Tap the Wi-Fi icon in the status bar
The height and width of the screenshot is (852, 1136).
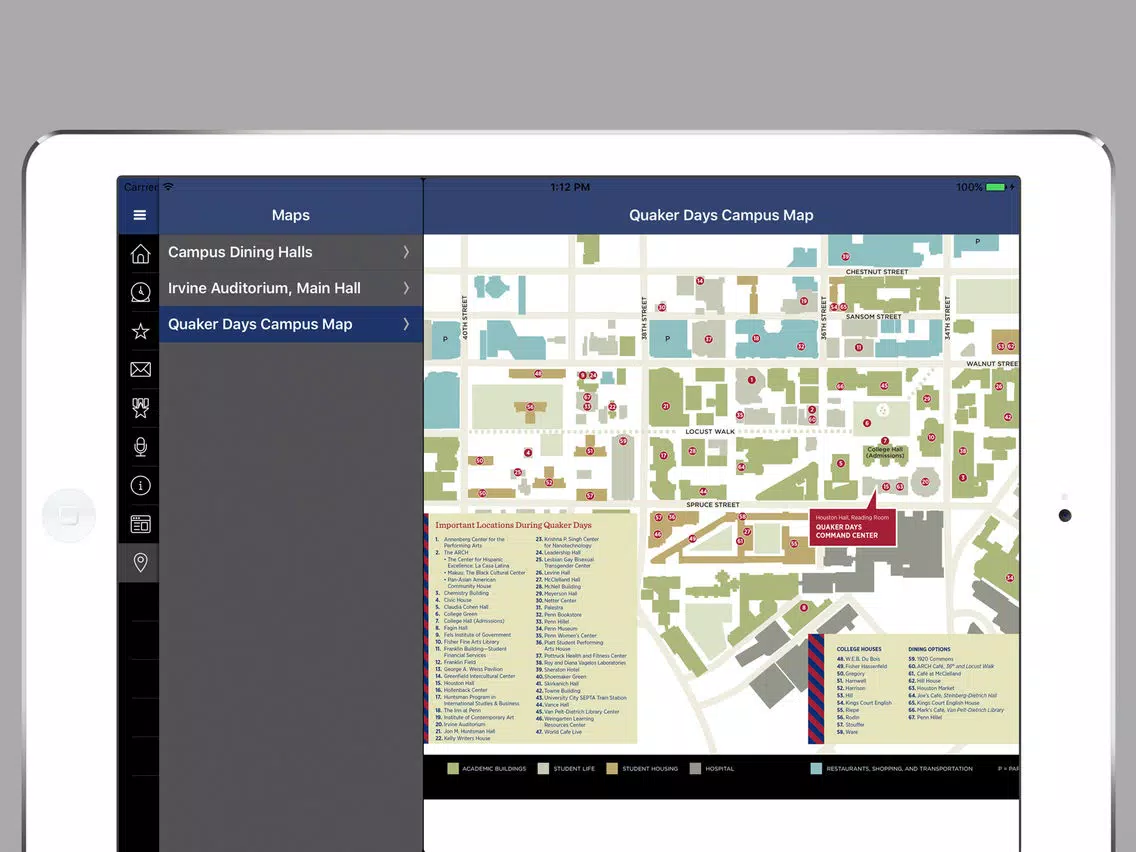click(x=168, y=187)
